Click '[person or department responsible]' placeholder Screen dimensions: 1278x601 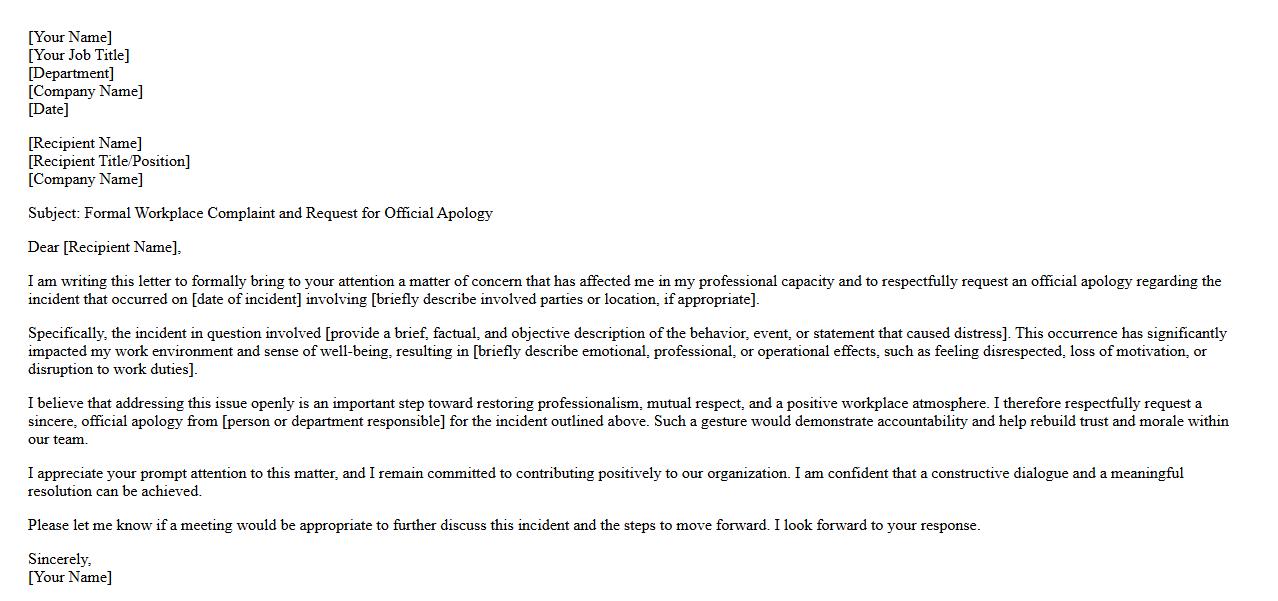point(334,421)
